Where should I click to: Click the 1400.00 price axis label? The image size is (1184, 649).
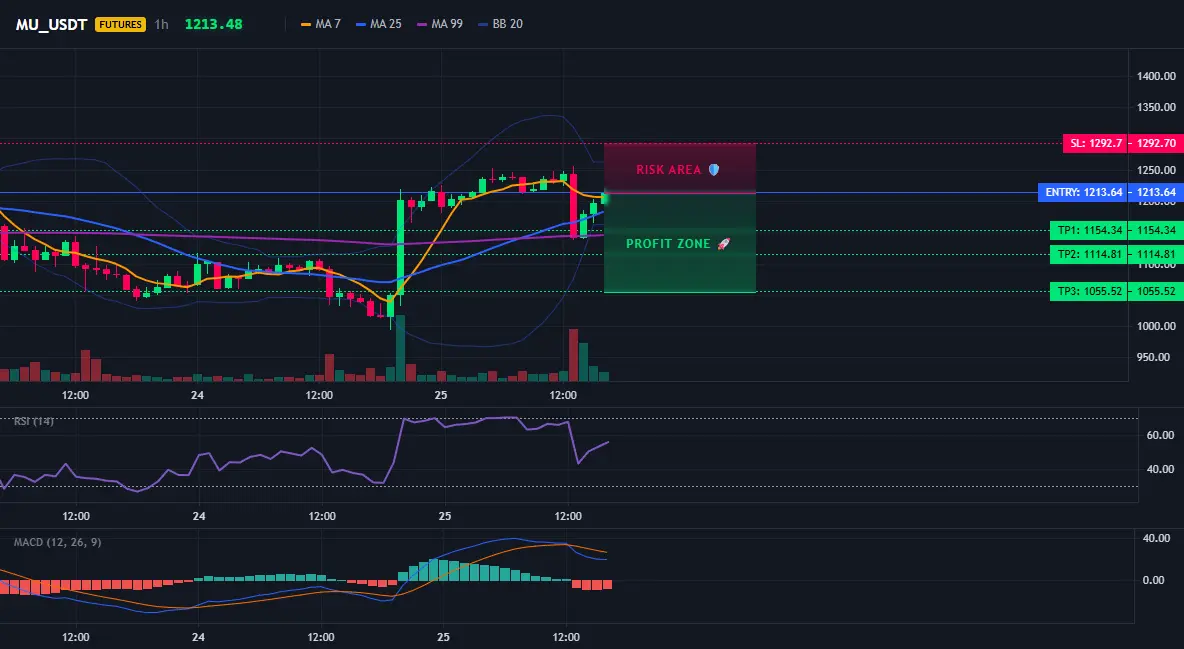coord(1156,76)
